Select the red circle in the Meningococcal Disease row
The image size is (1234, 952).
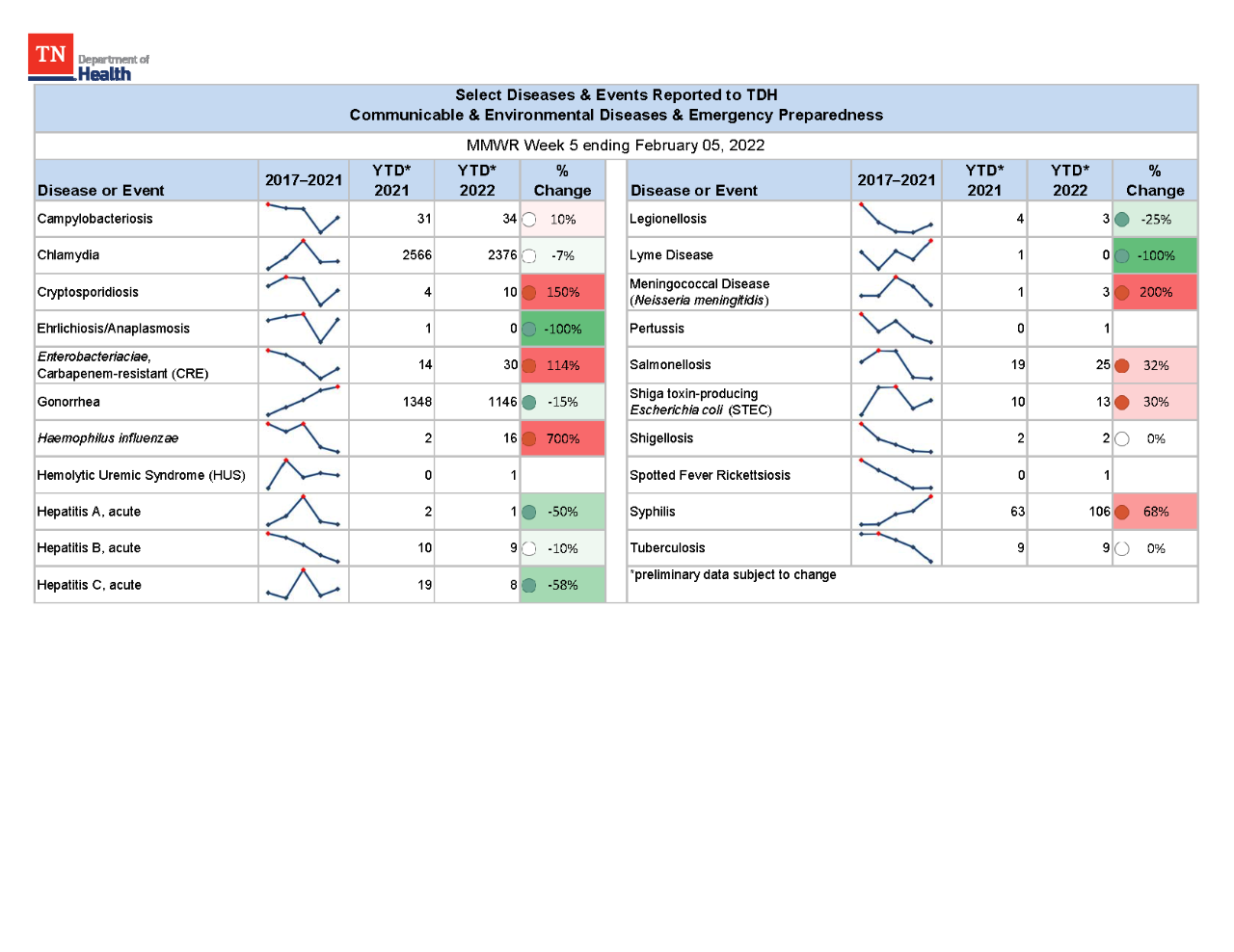1122,292
